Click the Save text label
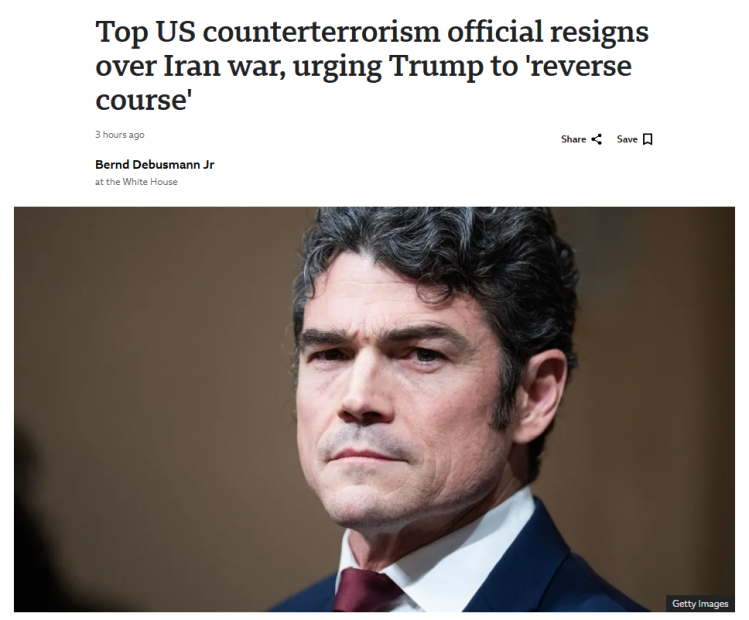749x620 pixels. 627,139
